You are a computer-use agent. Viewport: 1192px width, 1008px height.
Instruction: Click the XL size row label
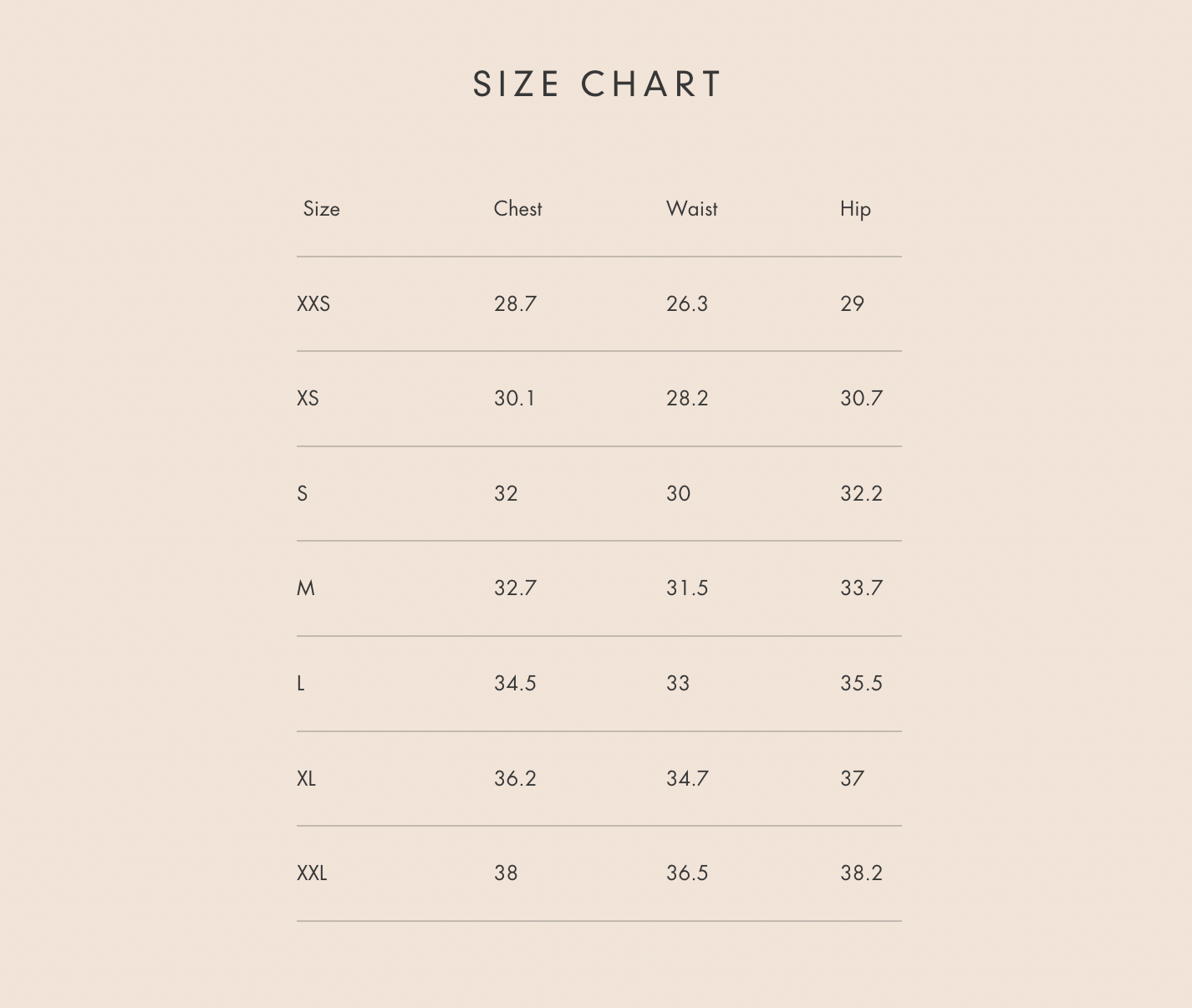306,779
